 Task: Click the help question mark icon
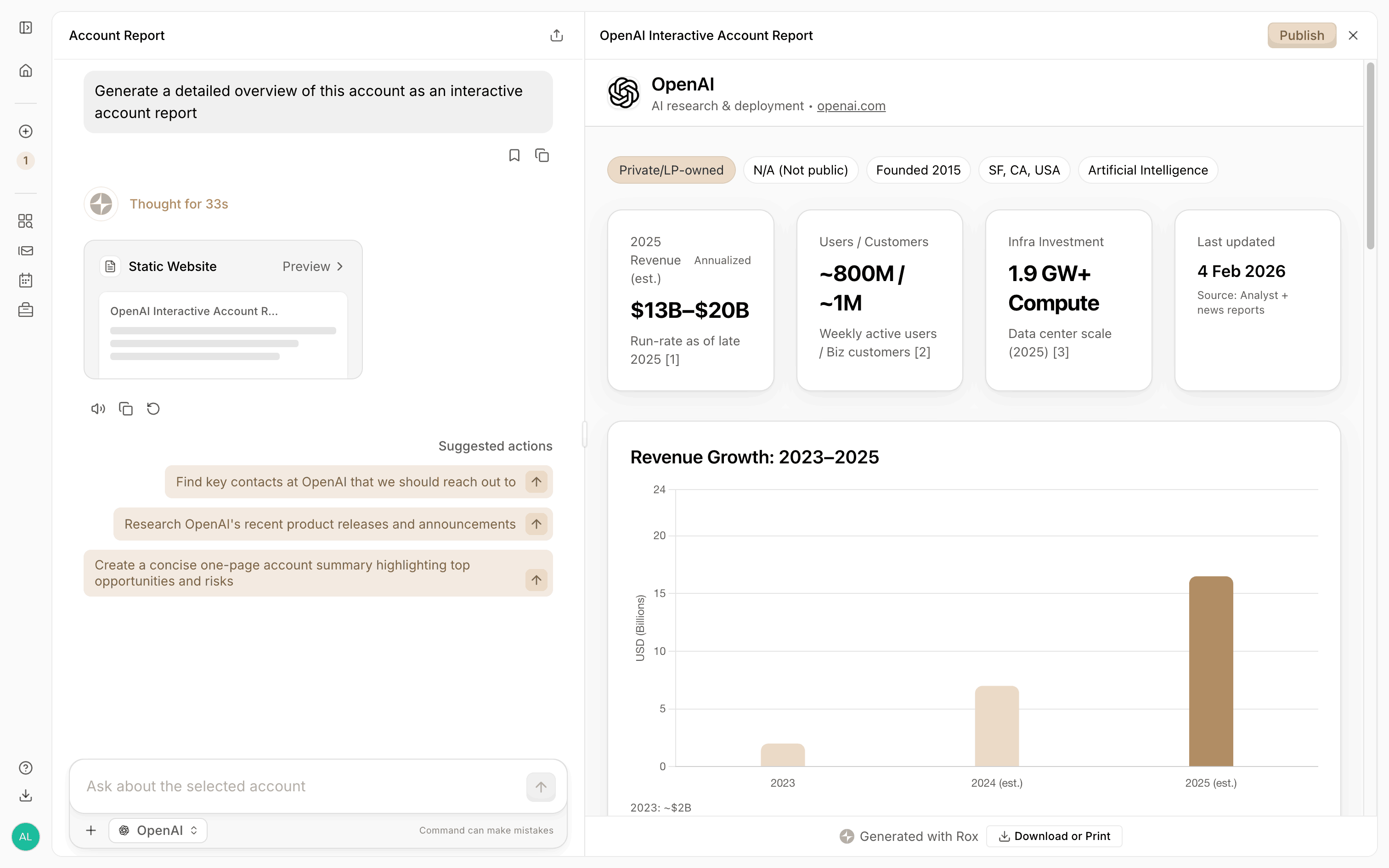(26, 767)
